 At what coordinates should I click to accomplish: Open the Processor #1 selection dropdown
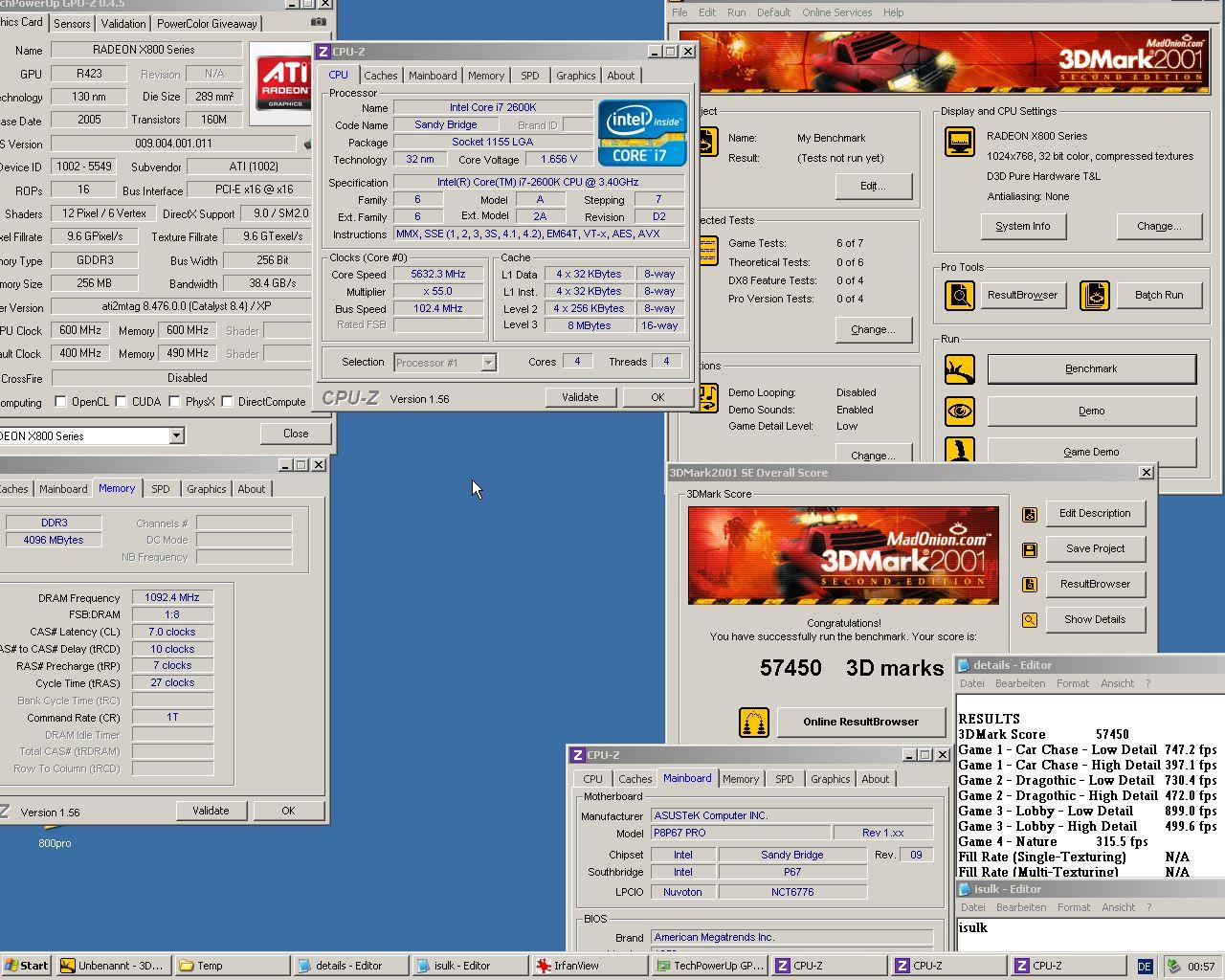488,363
